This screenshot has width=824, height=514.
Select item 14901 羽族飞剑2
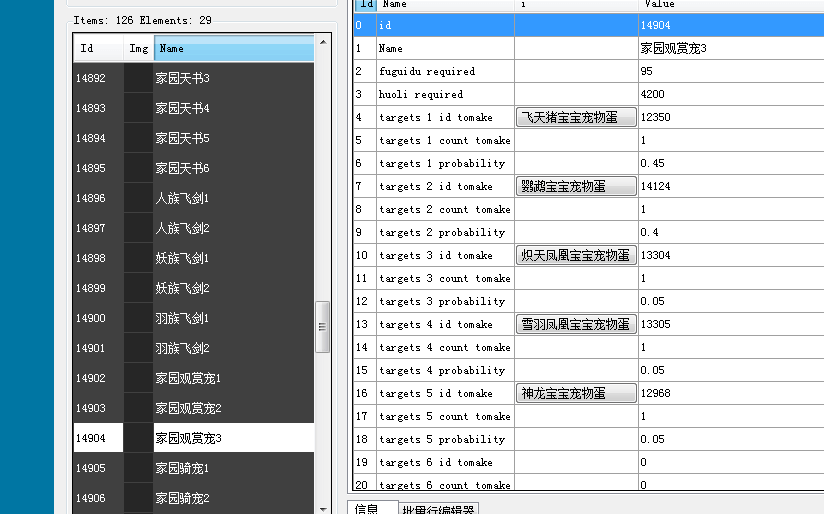coord(194,348)
